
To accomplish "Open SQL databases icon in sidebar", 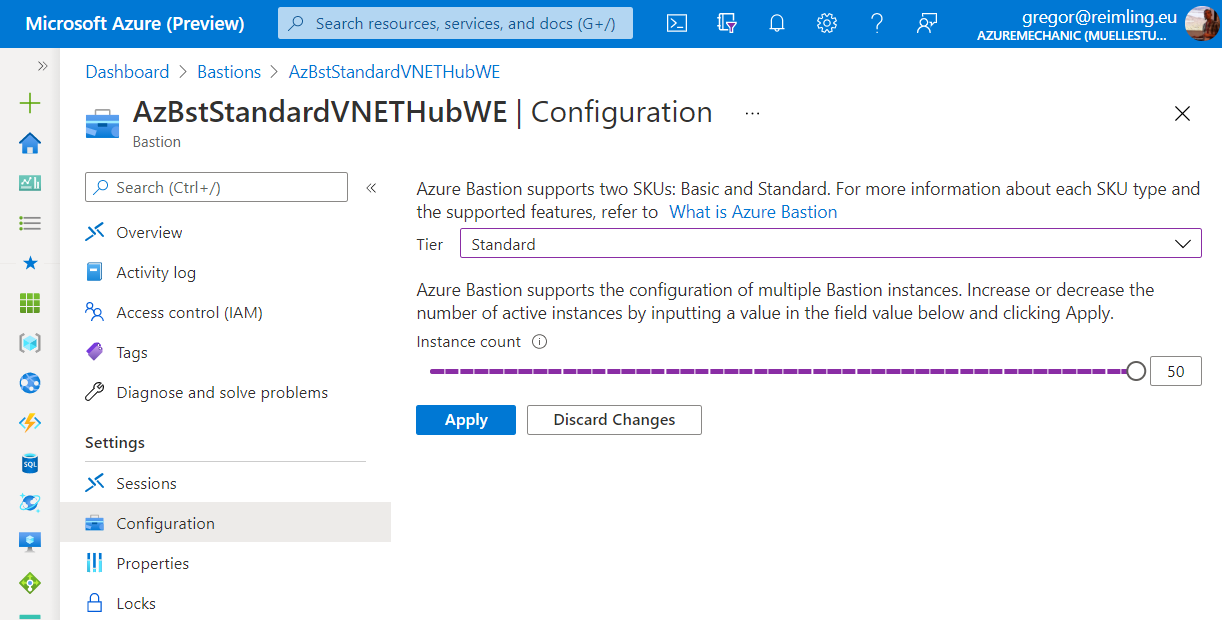I will [30, 463].
